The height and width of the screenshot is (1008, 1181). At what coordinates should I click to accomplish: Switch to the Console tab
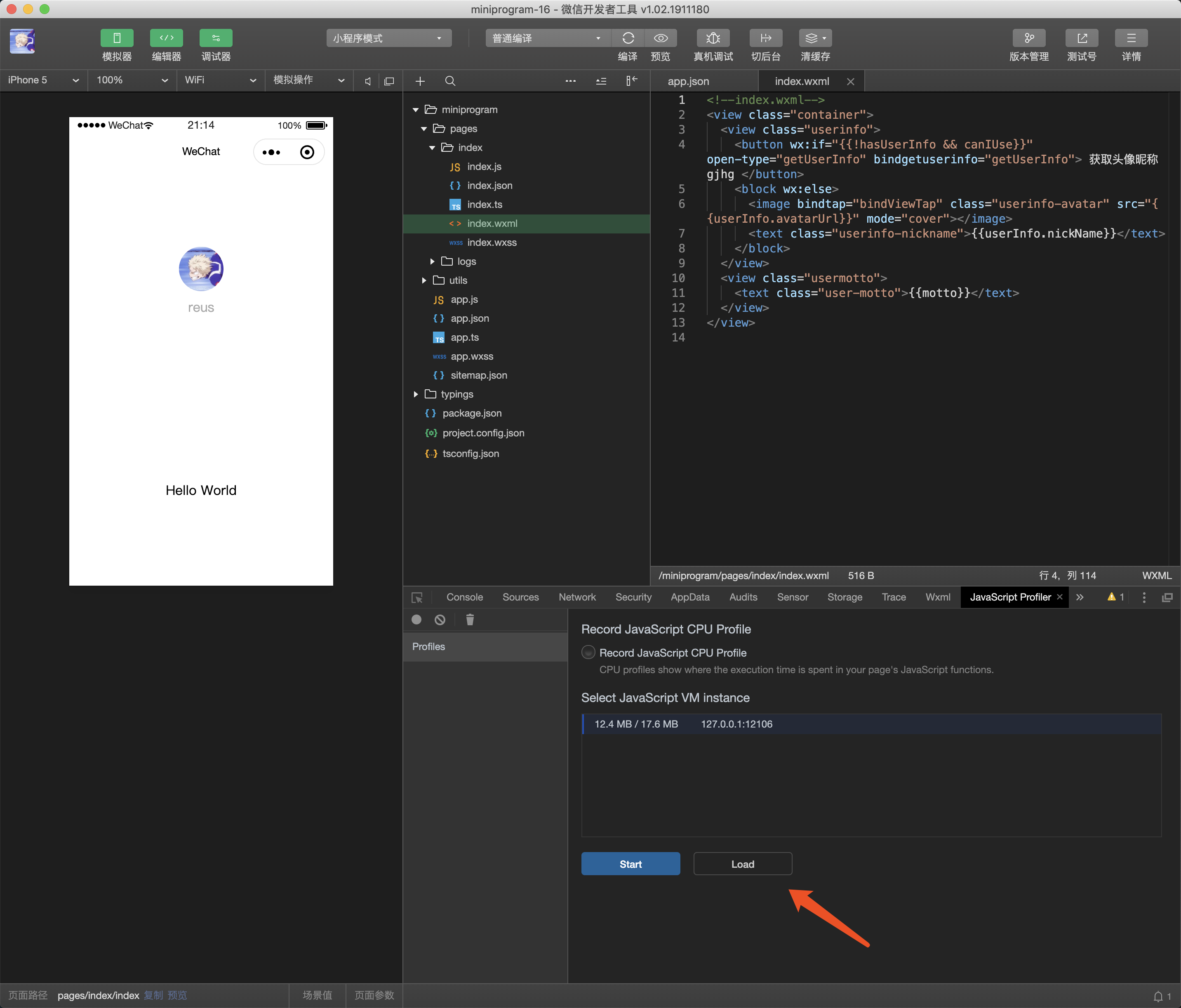click(x=465, y=597)
